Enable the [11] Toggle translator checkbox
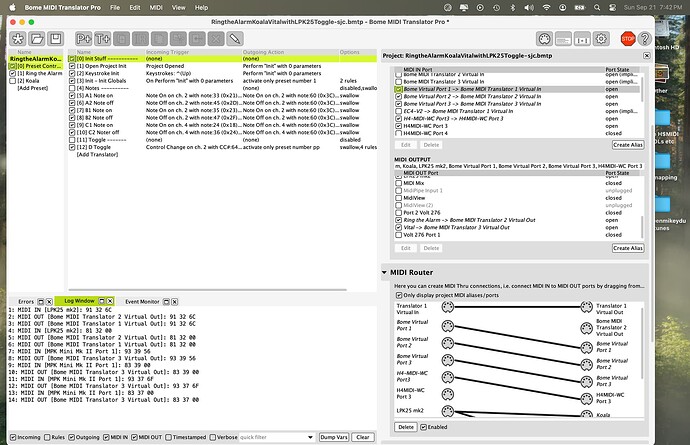The width and height of the screenshot is (690, 445). point(72,140)
